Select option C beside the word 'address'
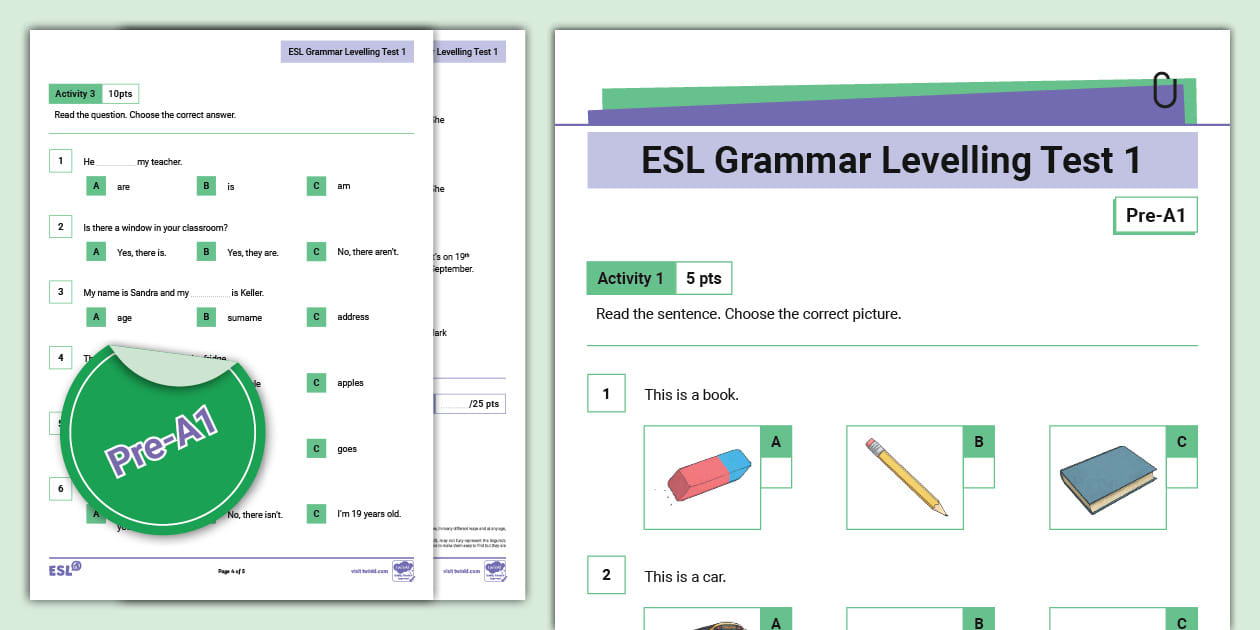The width and height of the screenshot is (1260, 630). (316, 317)
